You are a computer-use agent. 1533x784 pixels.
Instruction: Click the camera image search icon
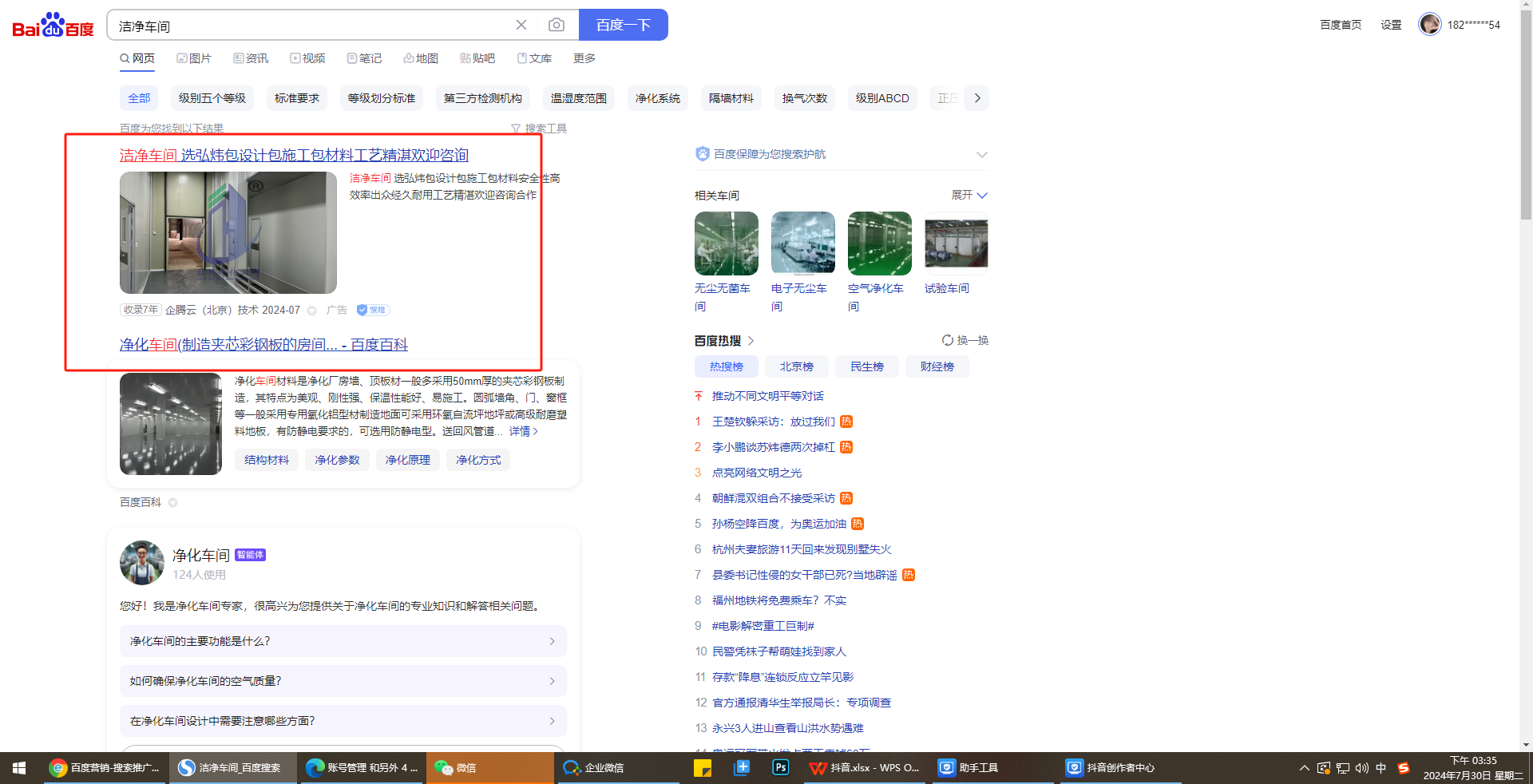557,26
